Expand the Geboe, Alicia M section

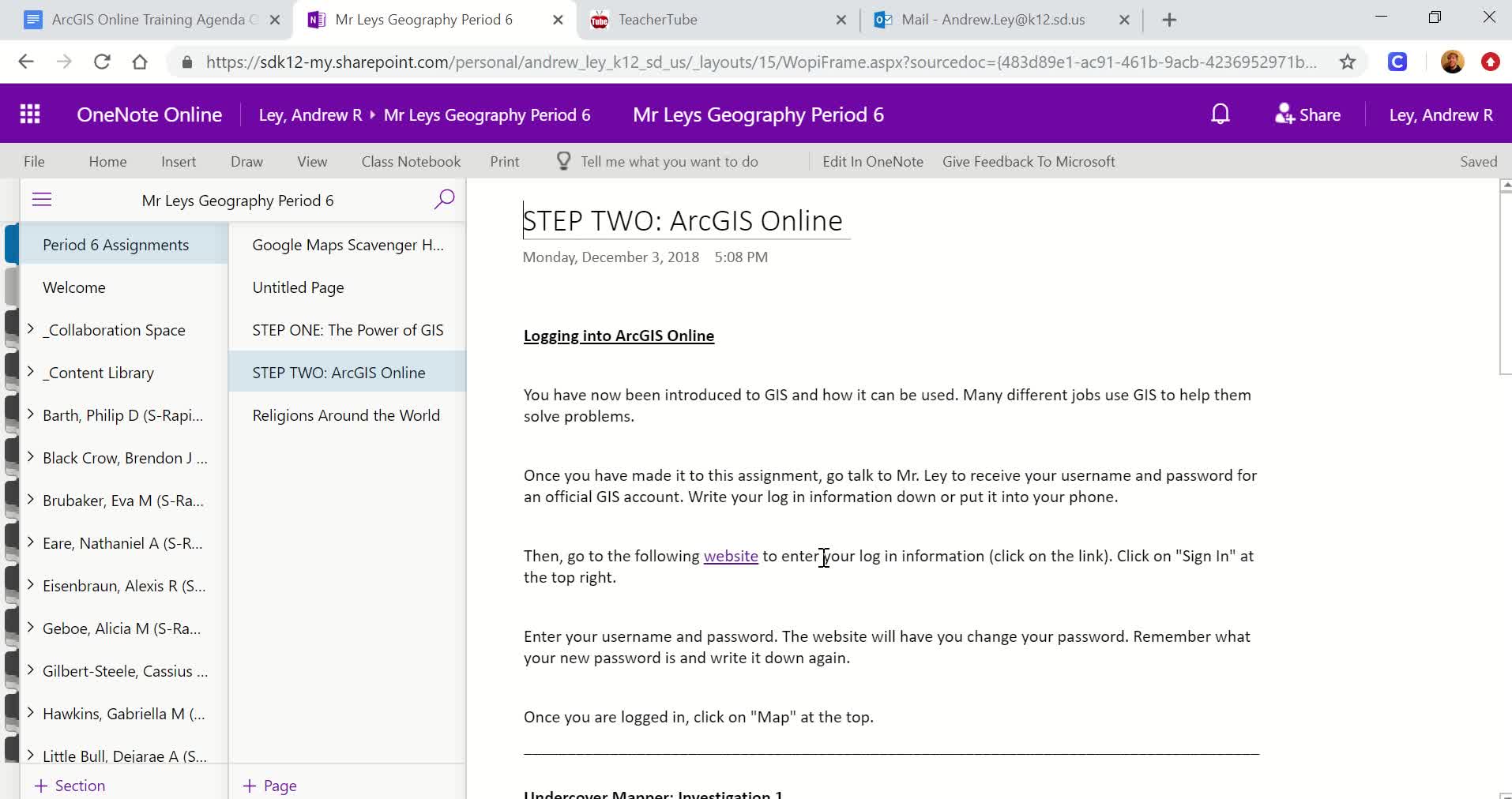[30, 627]
